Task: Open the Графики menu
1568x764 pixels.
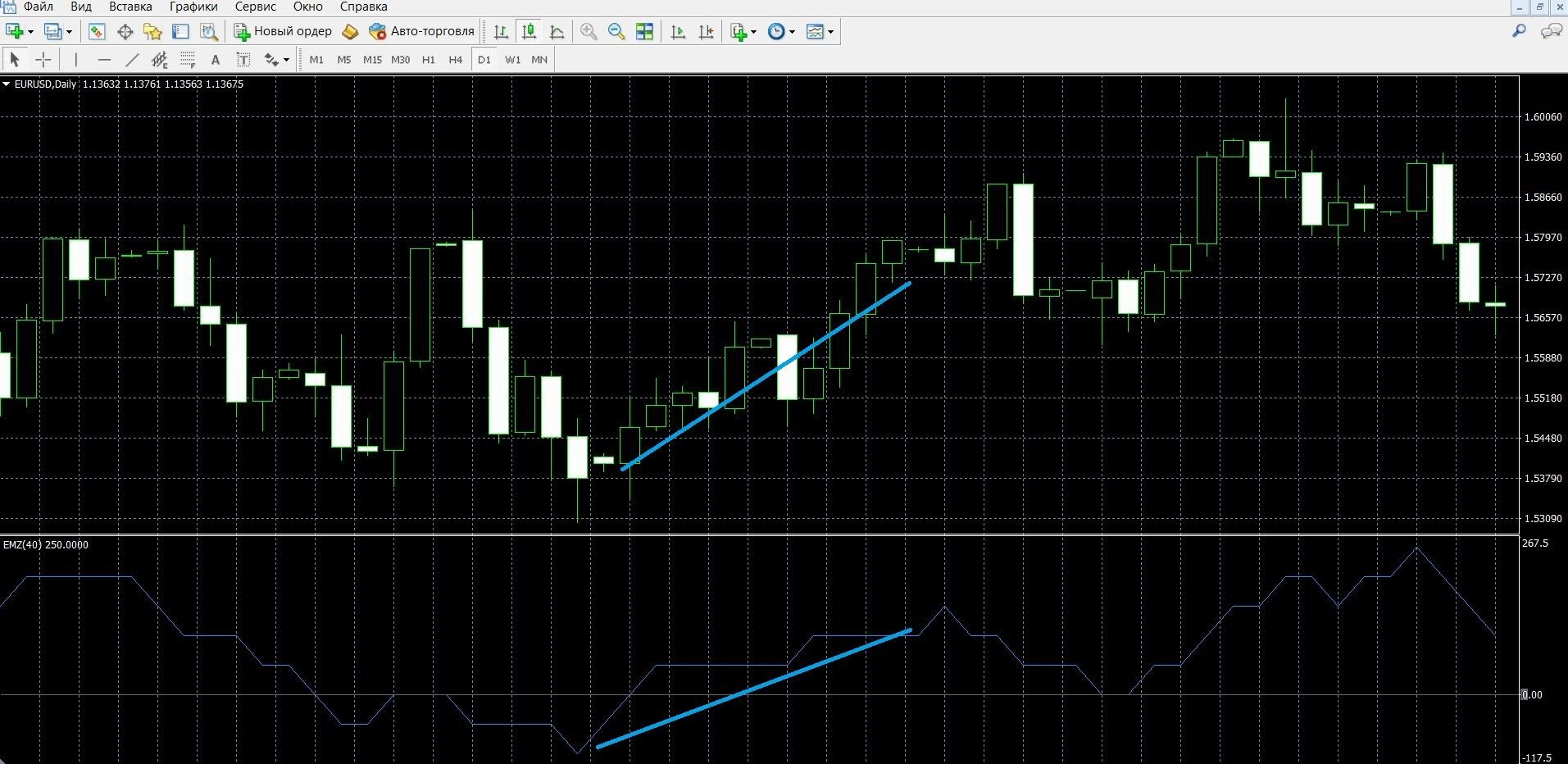Action: (x=193, y=7)
